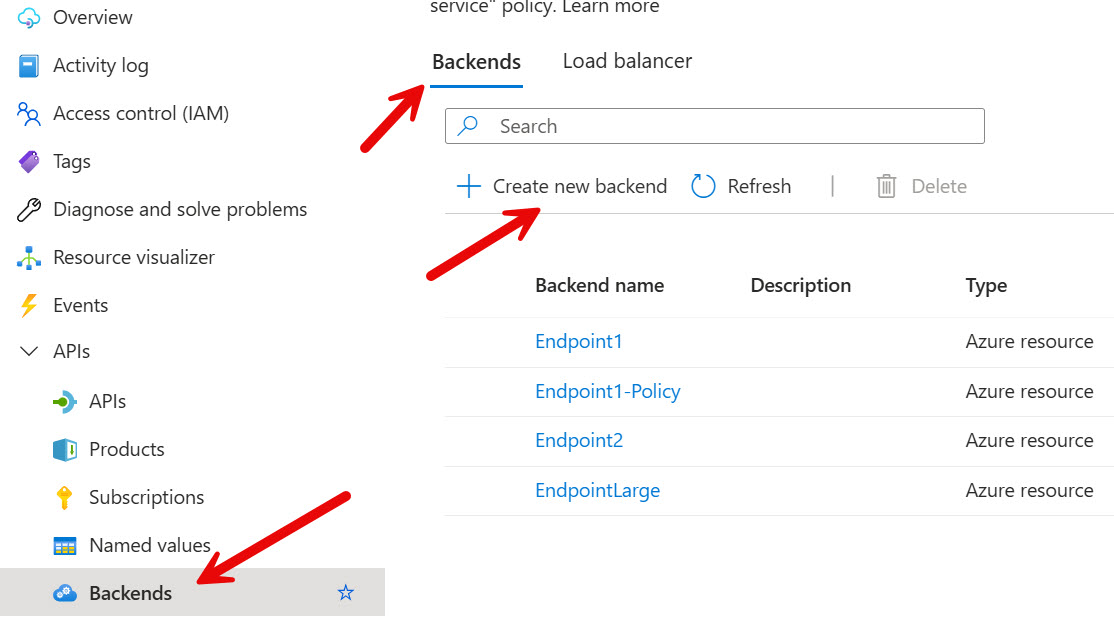Favorite Backends with the star icon

346,593
